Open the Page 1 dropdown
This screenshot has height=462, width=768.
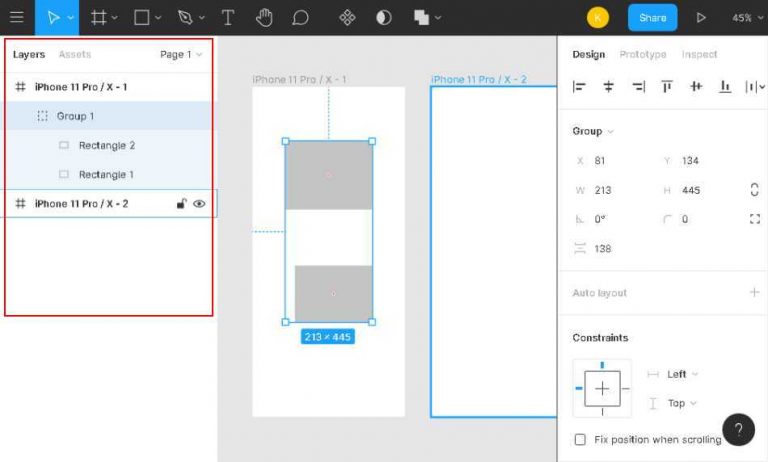coord(181,55)
